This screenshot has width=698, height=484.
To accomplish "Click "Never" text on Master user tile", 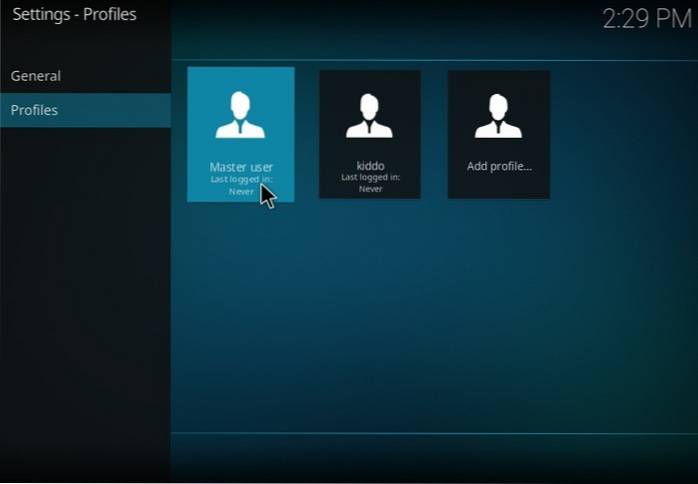I will (241, 190).
